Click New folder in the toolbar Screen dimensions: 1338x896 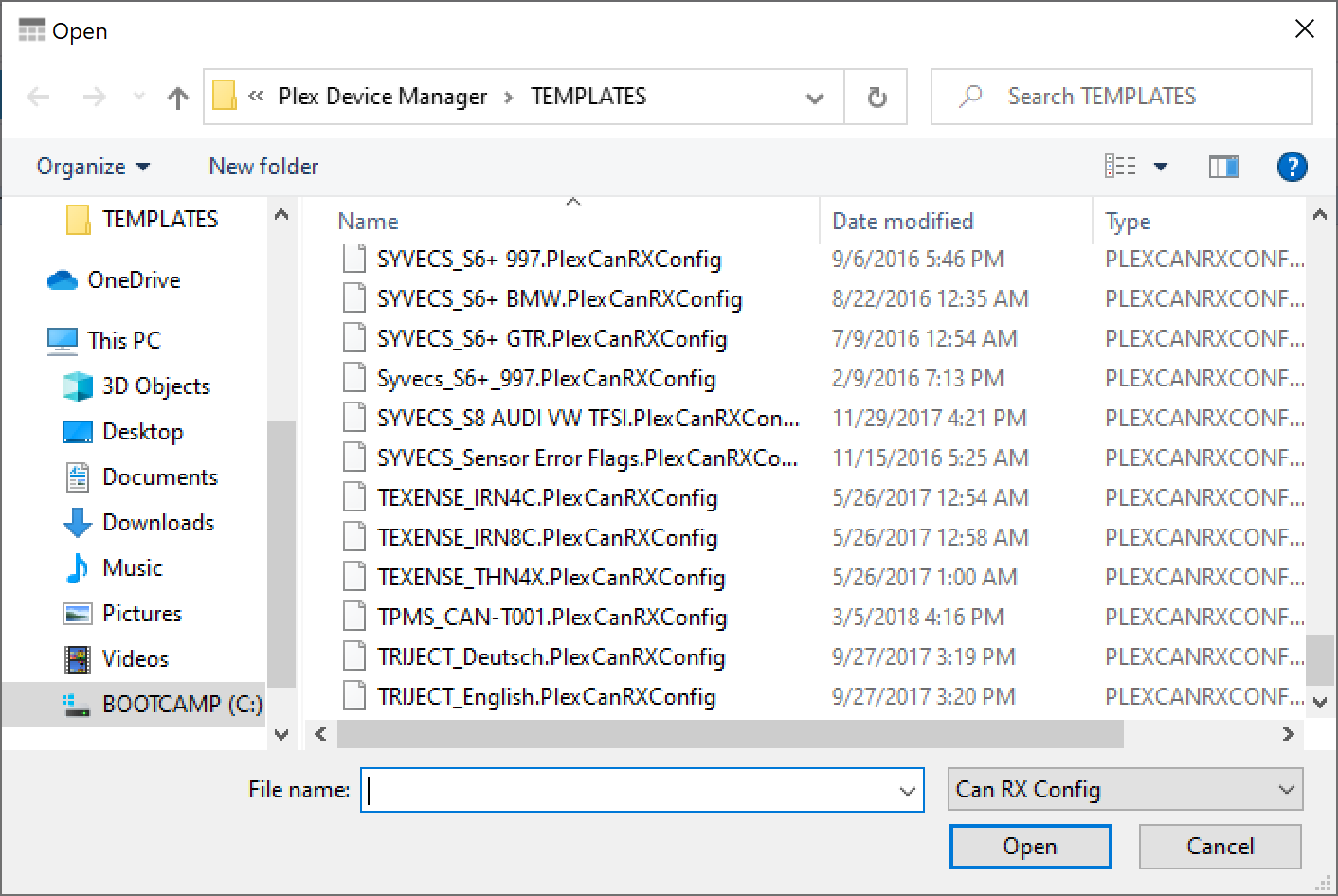pyautogui.click(x=263, y=167)
